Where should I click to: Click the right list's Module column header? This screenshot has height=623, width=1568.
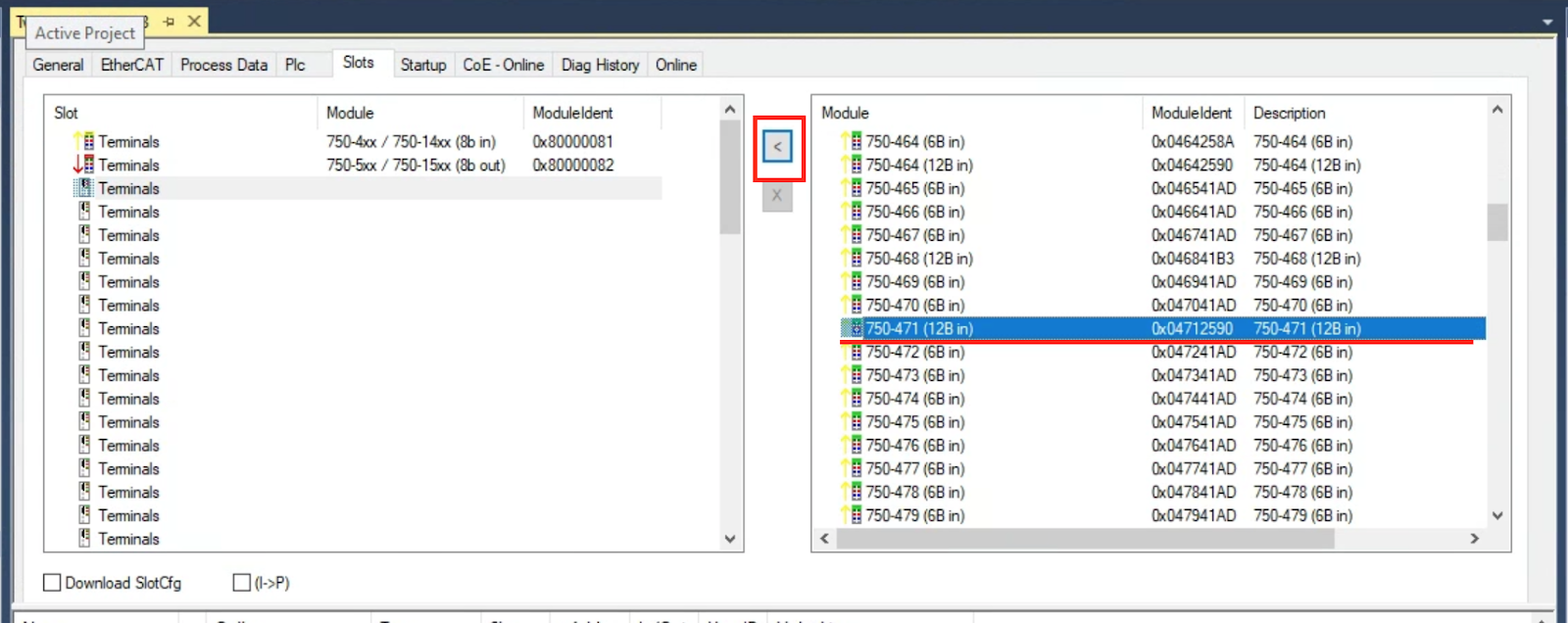[x=978, y=113]
